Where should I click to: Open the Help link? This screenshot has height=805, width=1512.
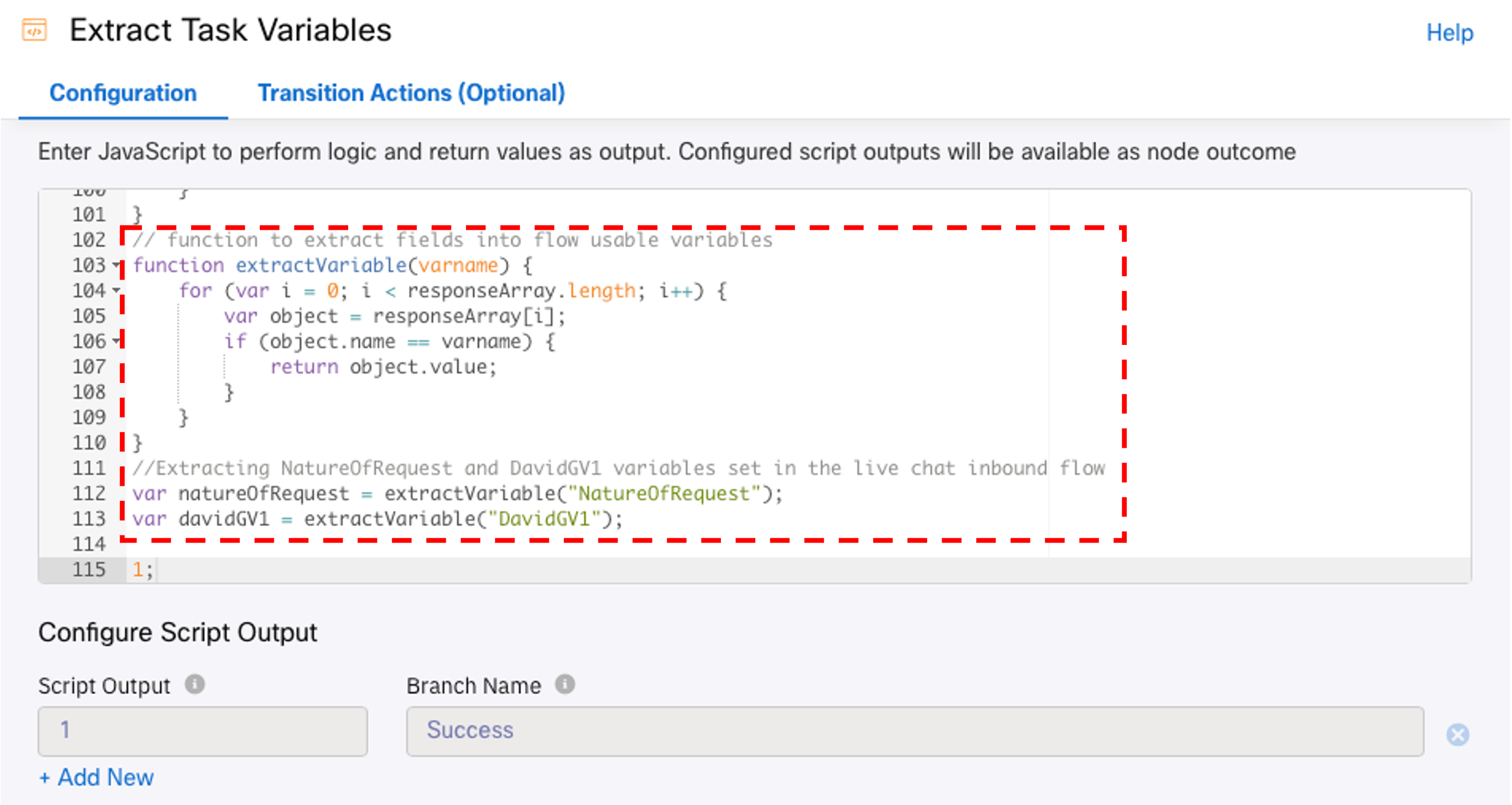[1449, 33]
